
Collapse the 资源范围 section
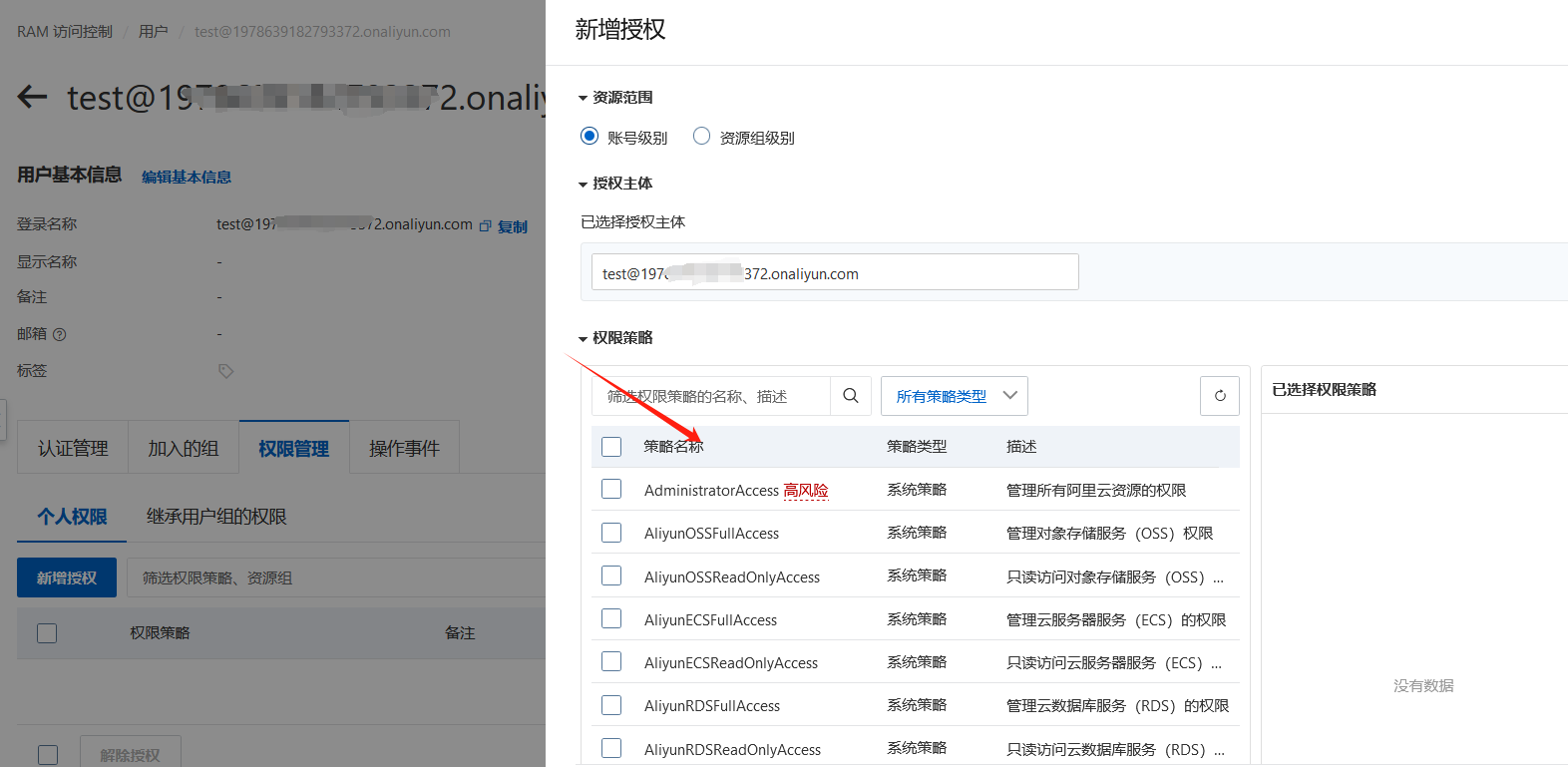pyautogui.click(x=584, y=98)
